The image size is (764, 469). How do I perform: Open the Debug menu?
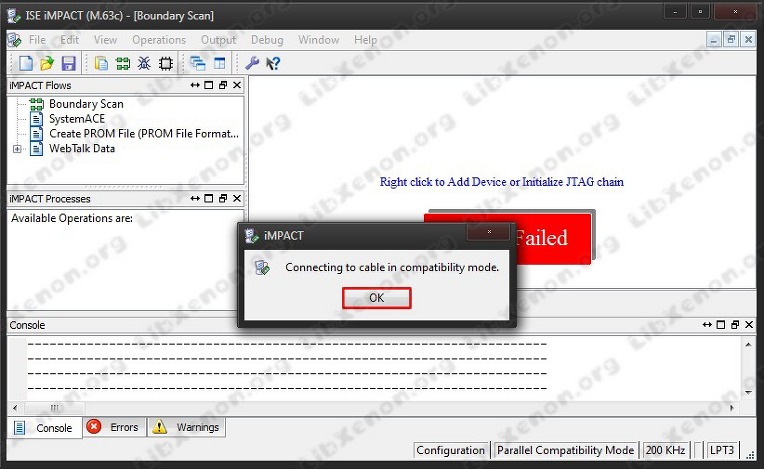click(x=267, y=40)
